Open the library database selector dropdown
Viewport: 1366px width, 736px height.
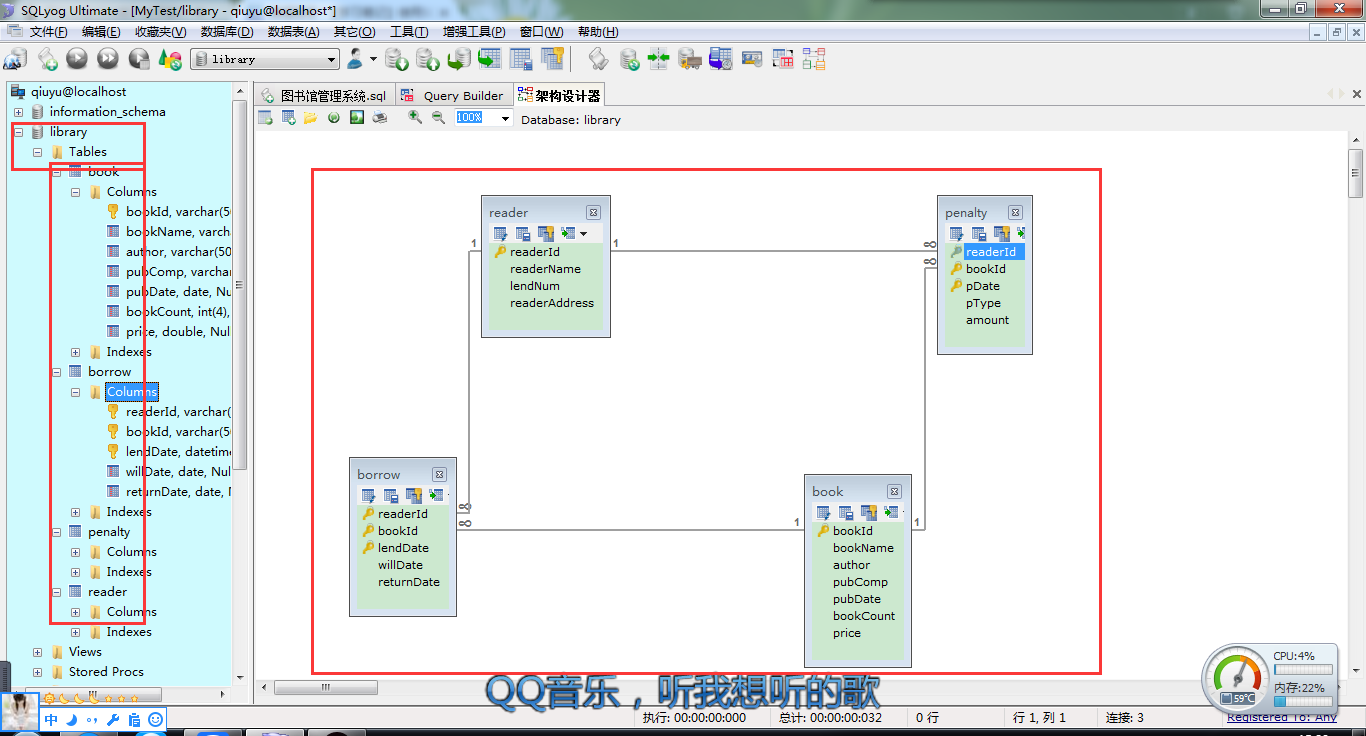point(331,59)
